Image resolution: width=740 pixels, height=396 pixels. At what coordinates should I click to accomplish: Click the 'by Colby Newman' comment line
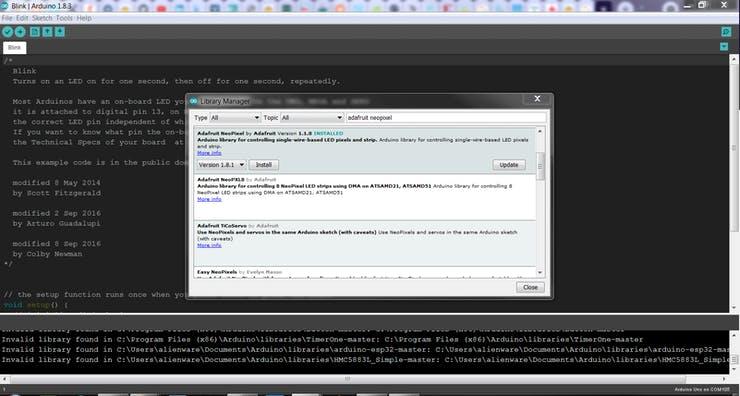(47, 254)
